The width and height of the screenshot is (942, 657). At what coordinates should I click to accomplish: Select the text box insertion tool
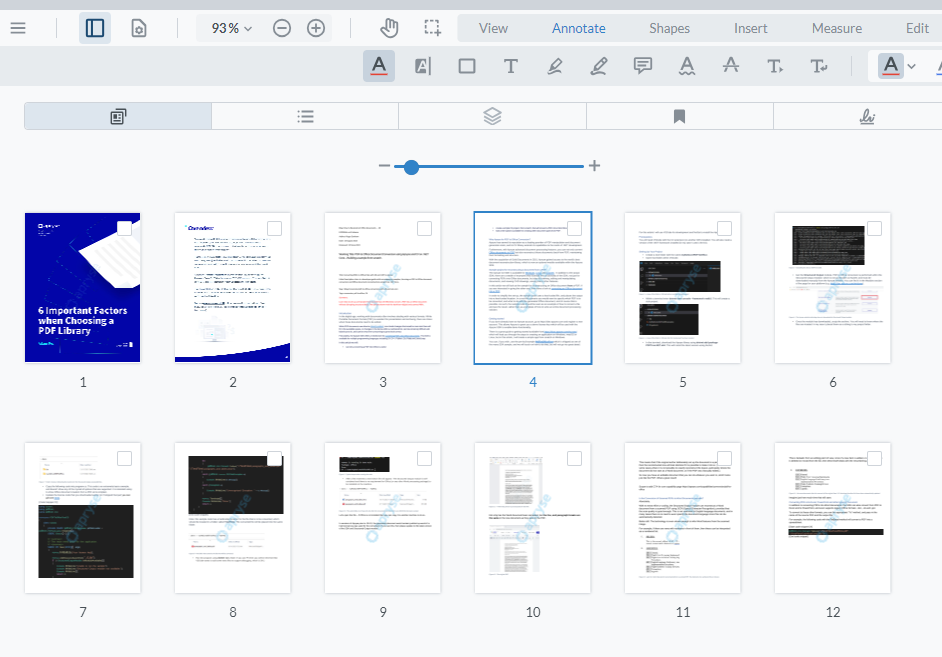[511, 65]
